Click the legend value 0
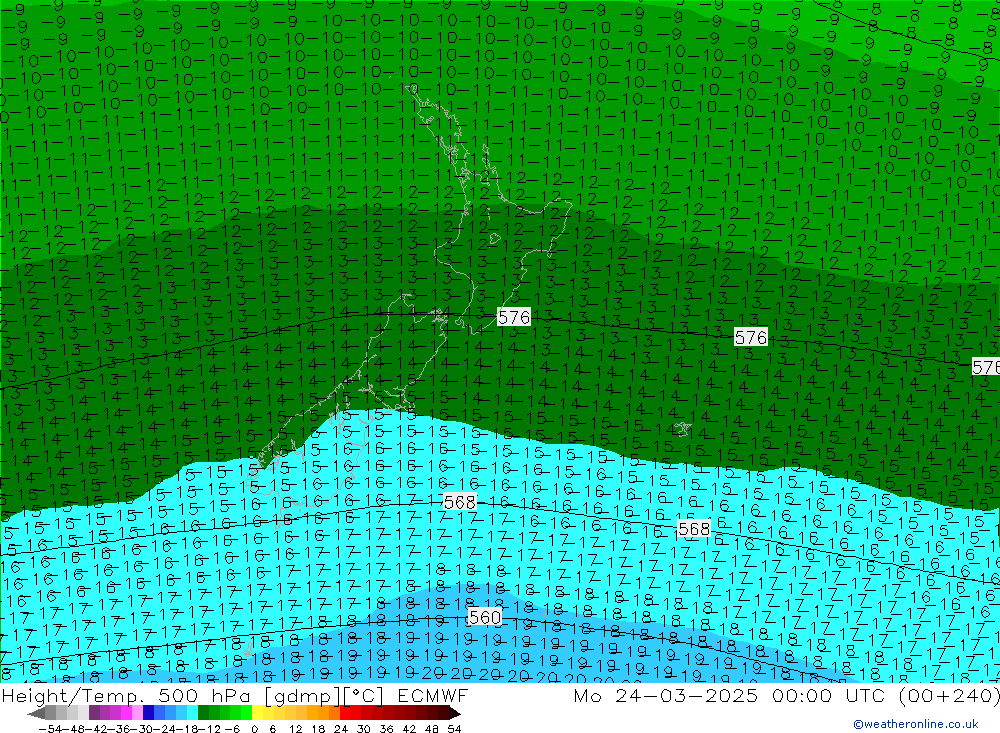The height and width of the screenshot is (733, 1000). pos(254,729)
